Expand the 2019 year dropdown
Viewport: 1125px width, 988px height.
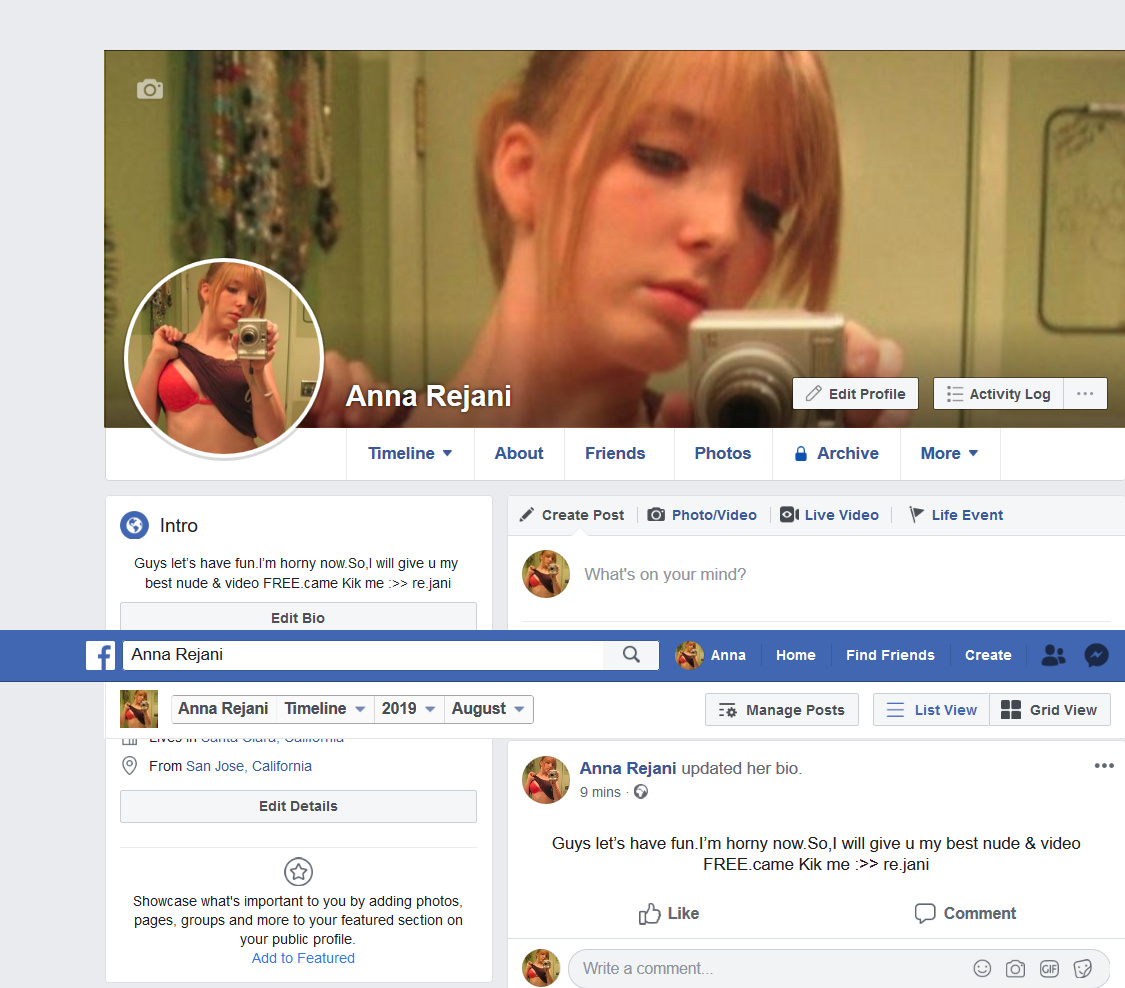click(x=409, y=709)
